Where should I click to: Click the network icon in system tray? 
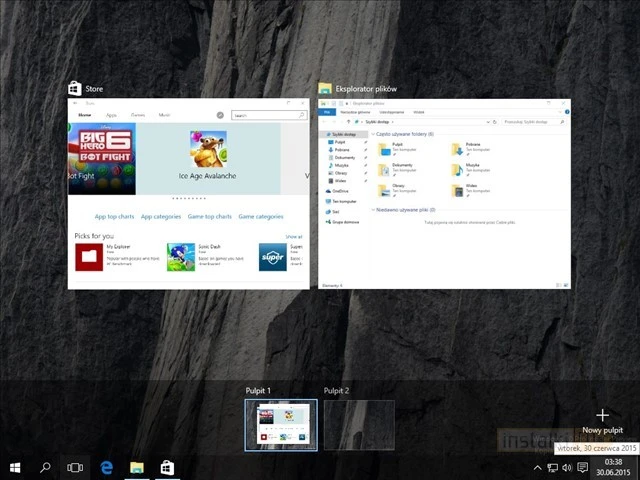point(552,467)
